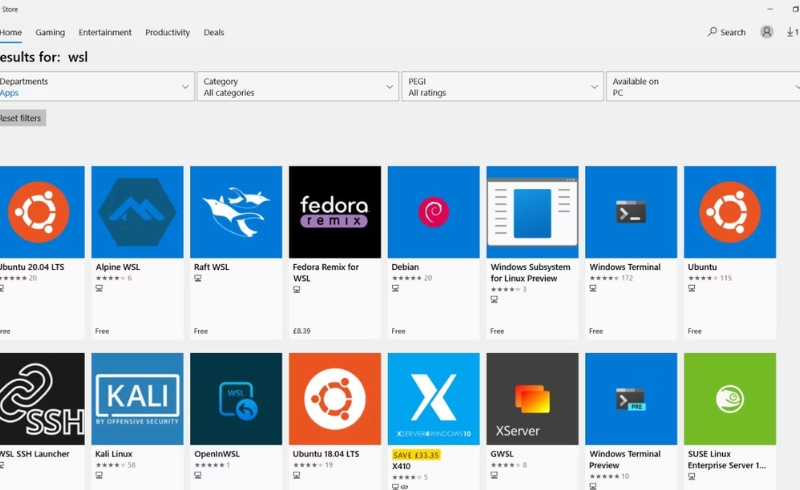Open the Debian swirl icon
The height and width of the screenshot is (490, 800).
(x=434, y=212)
